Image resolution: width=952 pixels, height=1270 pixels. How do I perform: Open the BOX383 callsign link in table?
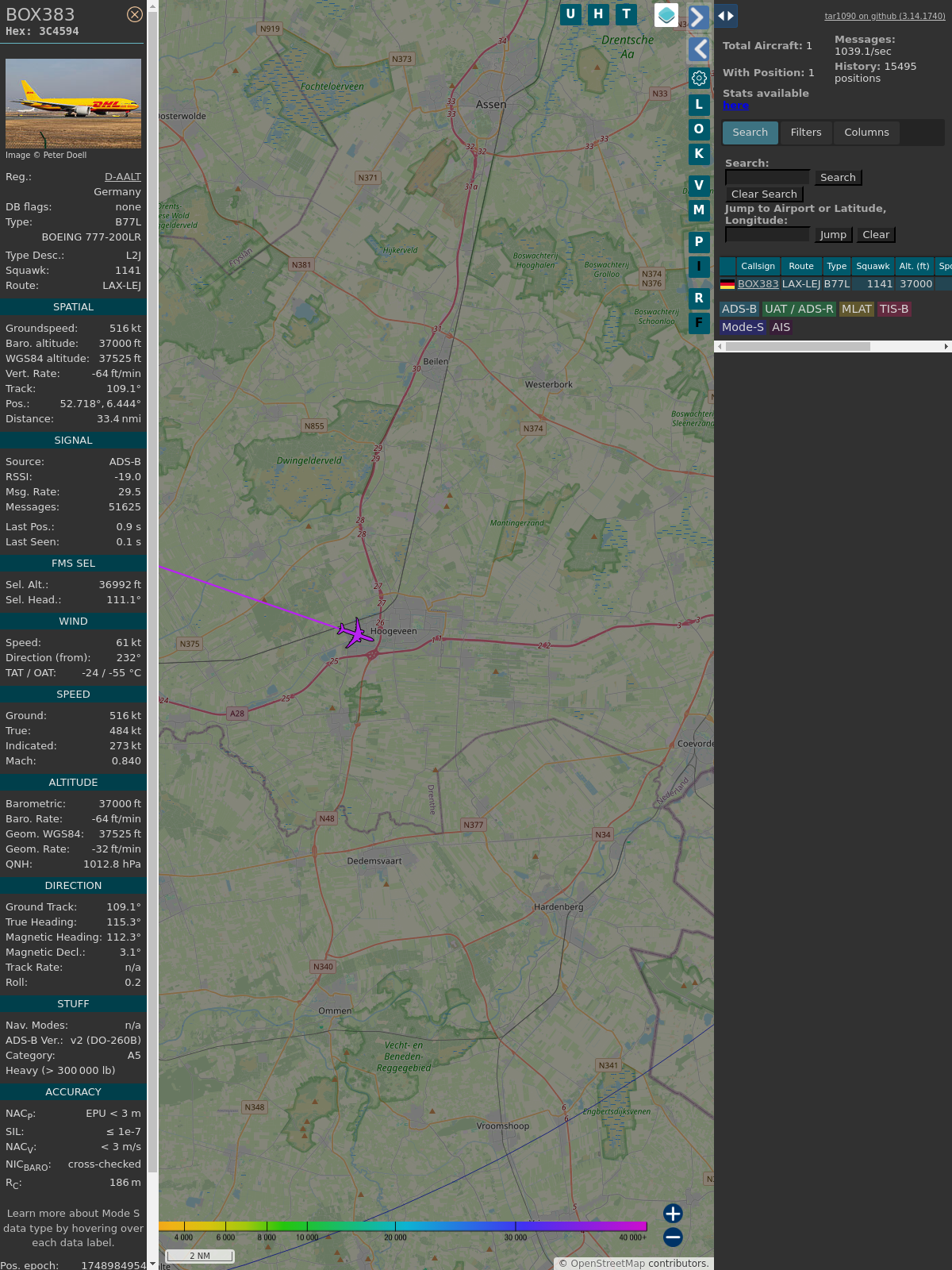pyautogui.click(x=758, y=284)
